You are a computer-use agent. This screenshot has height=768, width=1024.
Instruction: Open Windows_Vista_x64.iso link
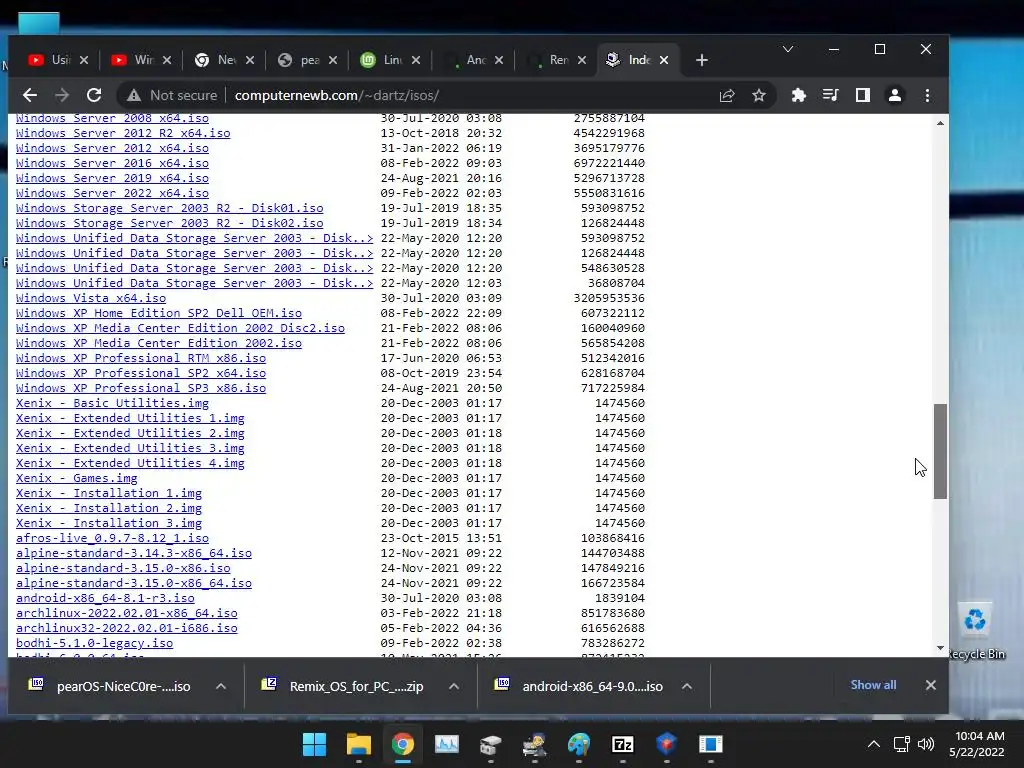click(x=91, y=298)
